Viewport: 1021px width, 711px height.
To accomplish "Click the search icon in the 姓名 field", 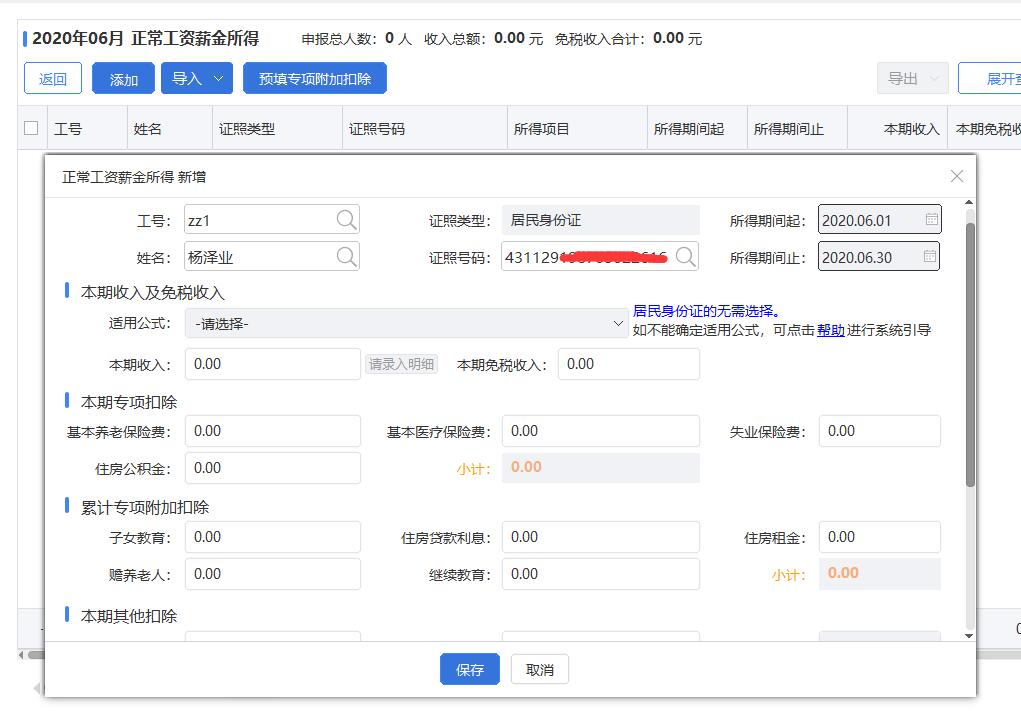I will tap(346, 257).
